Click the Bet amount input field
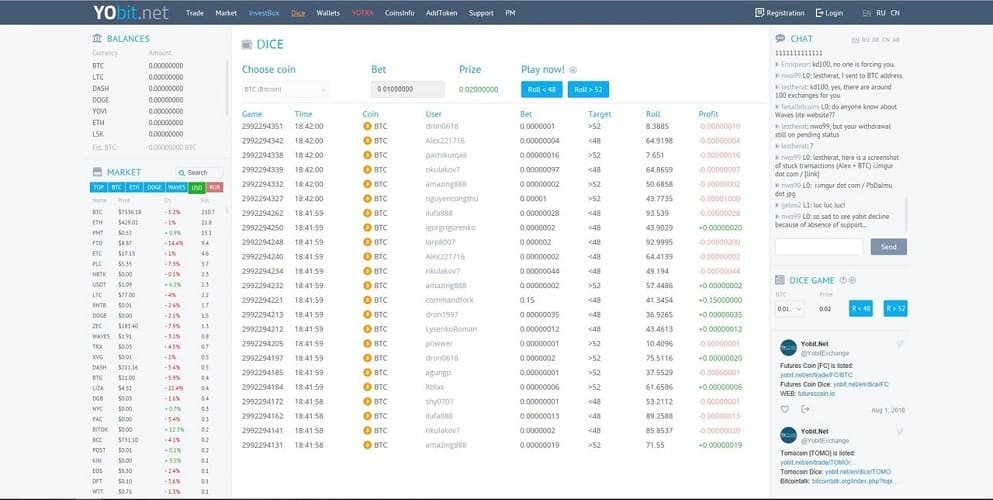Screen dimensions: 993x500 (x=408, y=89)
